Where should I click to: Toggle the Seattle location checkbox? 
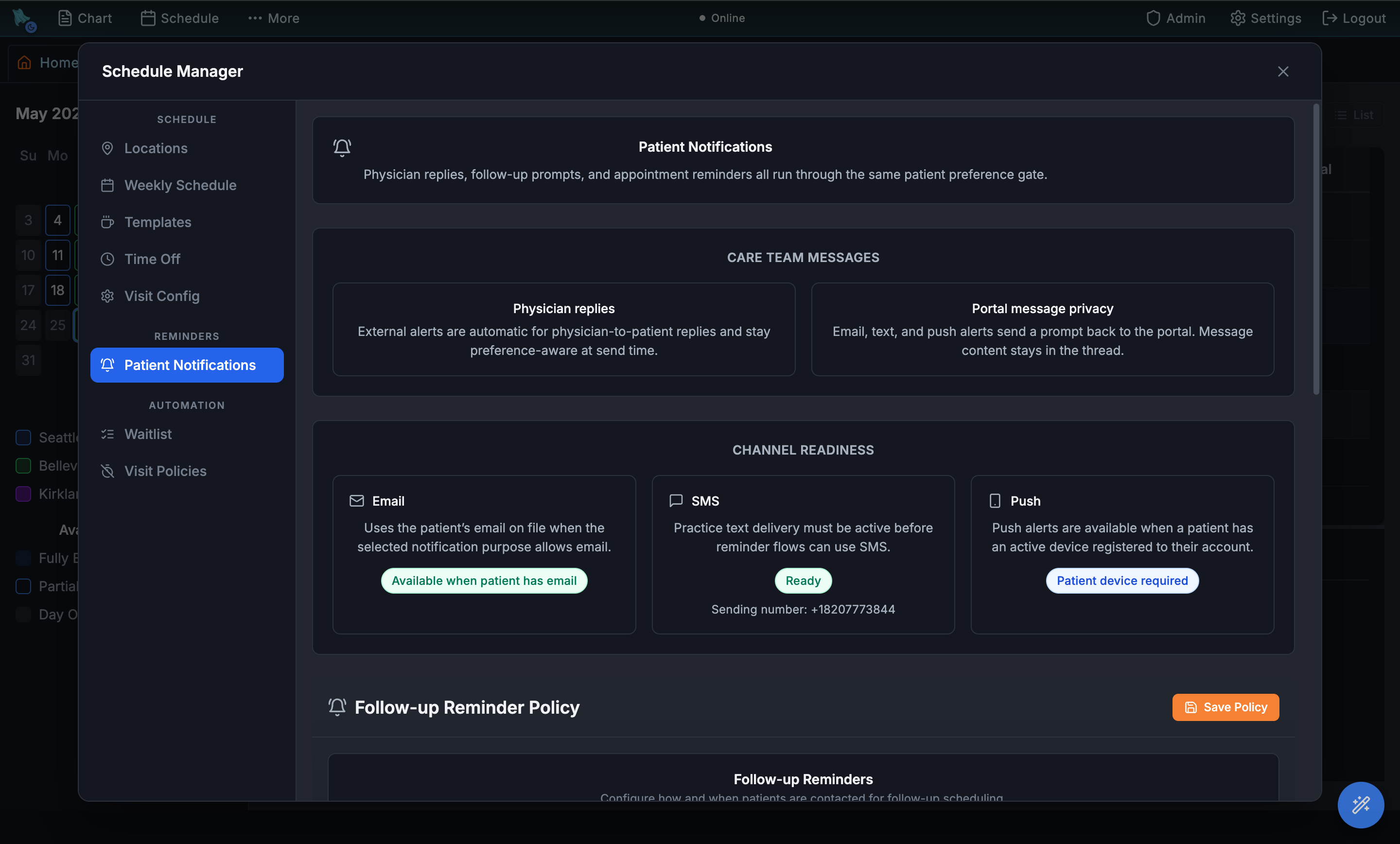click(x=23, y=438)
